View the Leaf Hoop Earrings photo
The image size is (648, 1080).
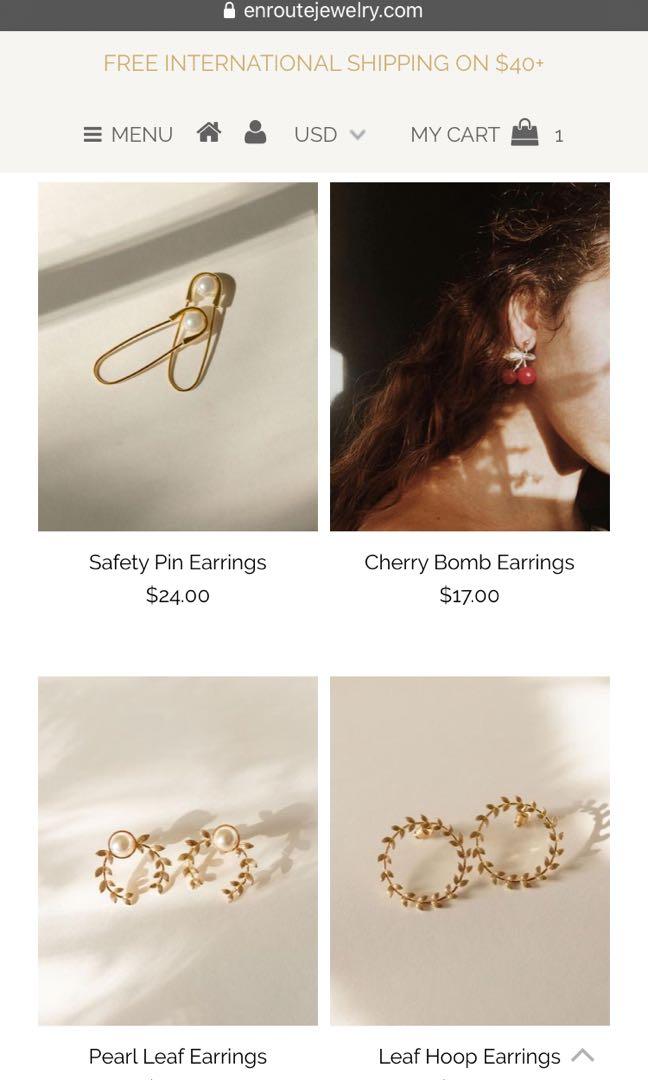coord(470,851)
